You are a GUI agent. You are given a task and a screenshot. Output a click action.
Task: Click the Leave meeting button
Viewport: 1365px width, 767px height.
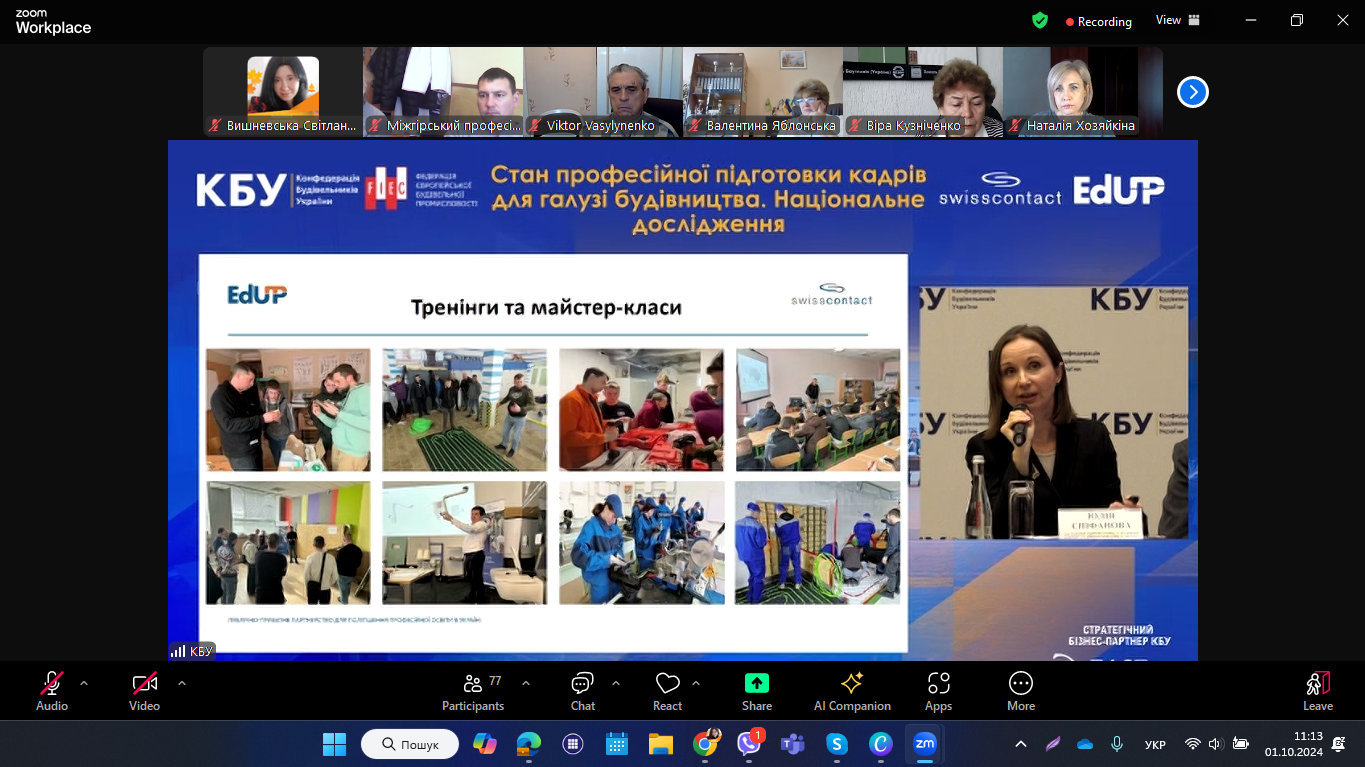[x=1317, y=690]
